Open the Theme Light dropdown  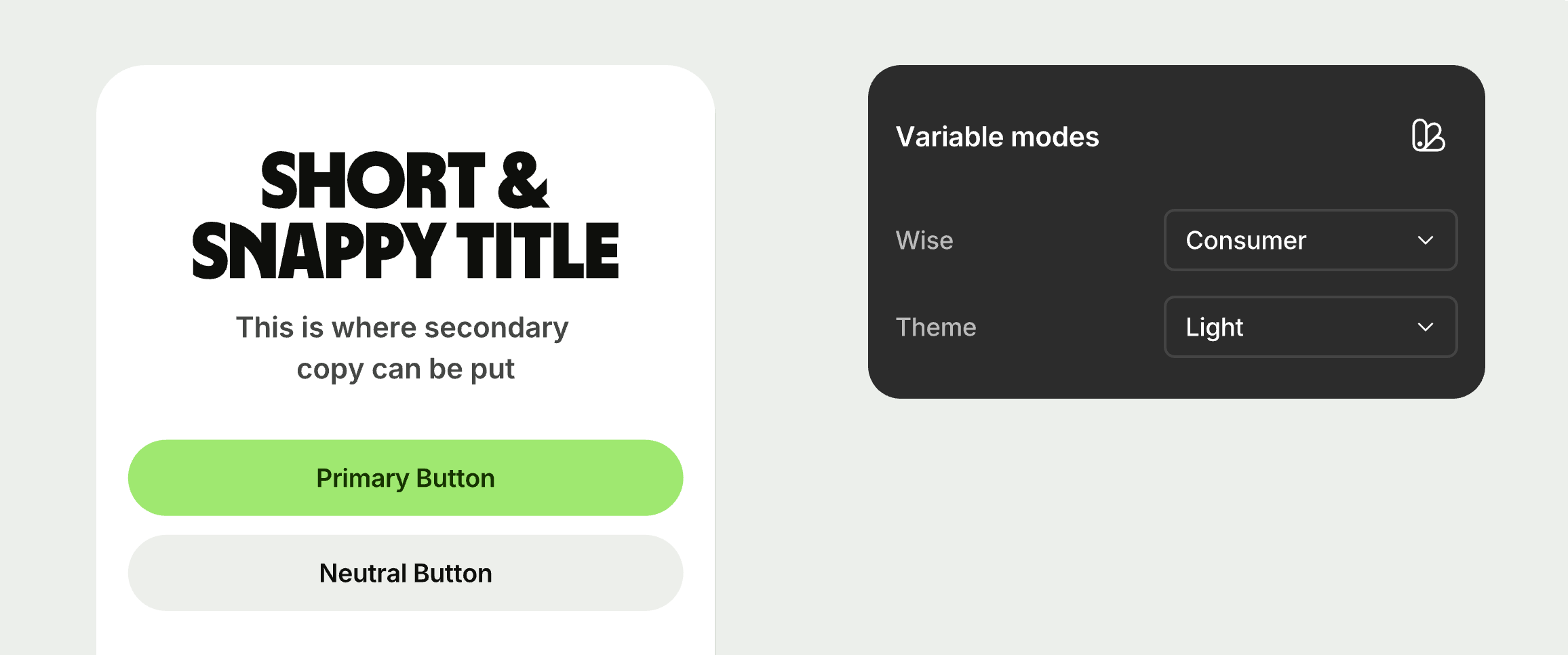coord(1310,327)
